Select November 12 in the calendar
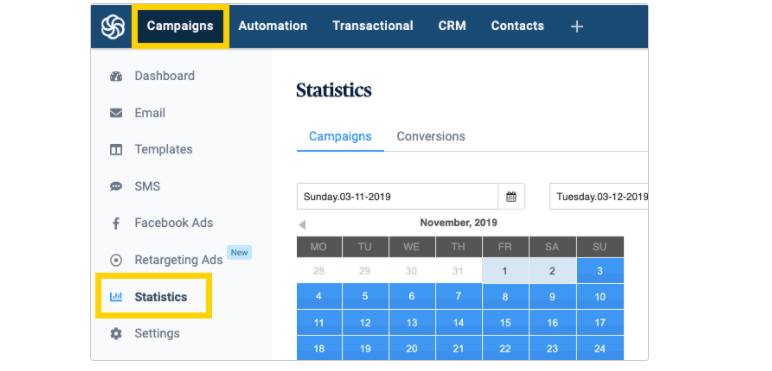This screenshot has height=371, width=772. (365, 323)
